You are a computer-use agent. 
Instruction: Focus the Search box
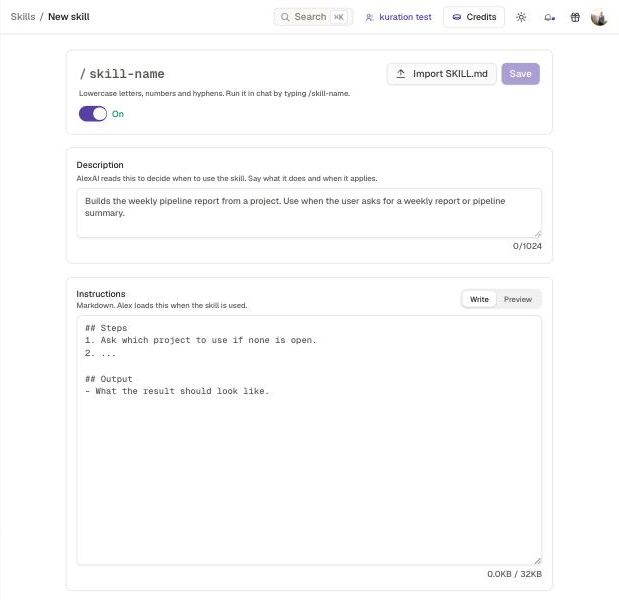coord(313,17)
